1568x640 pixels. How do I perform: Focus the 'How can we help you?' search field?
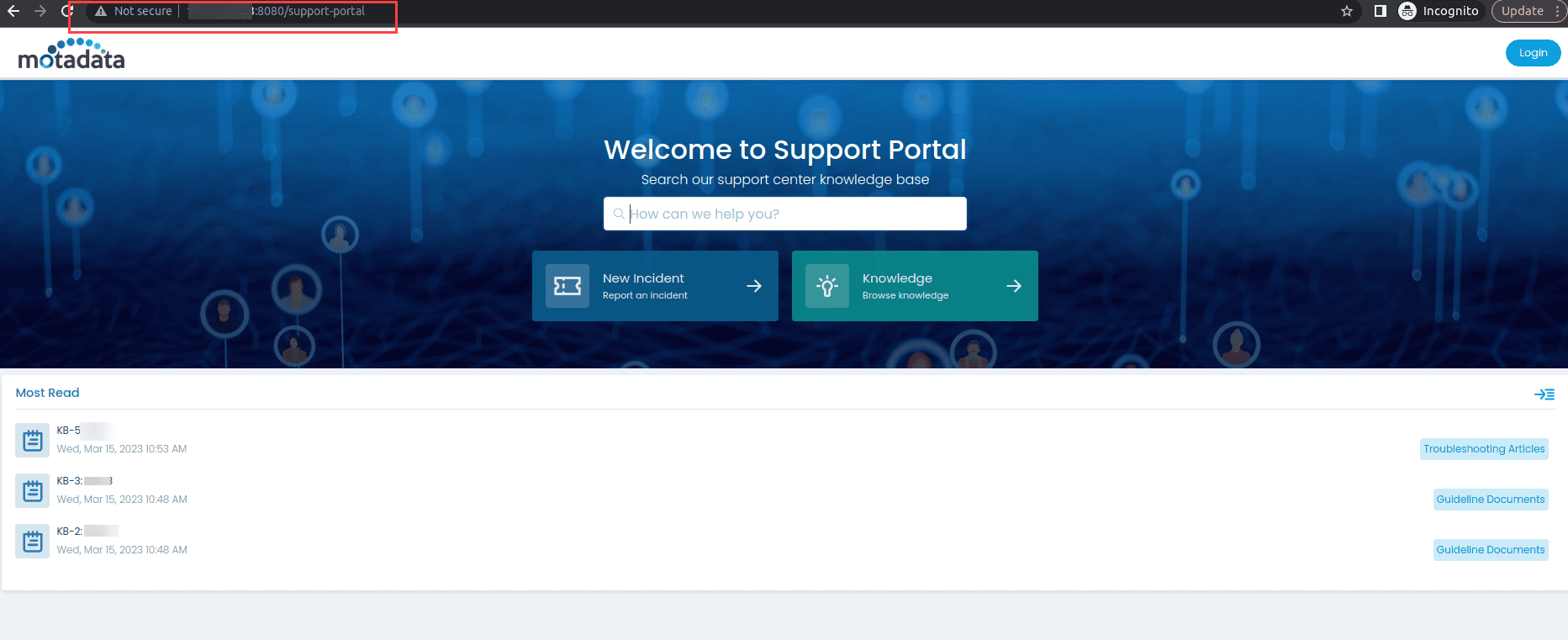785,214
